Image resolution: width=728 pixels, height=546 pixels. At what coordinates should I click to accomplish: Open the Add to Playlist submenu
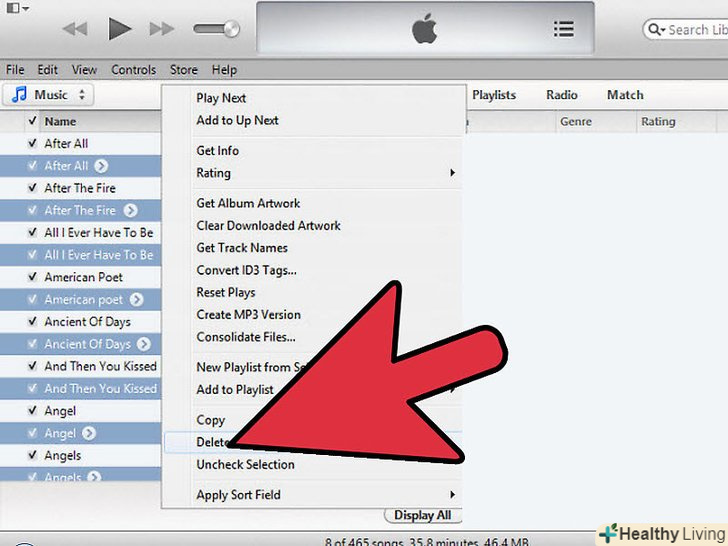pos(235,390)
